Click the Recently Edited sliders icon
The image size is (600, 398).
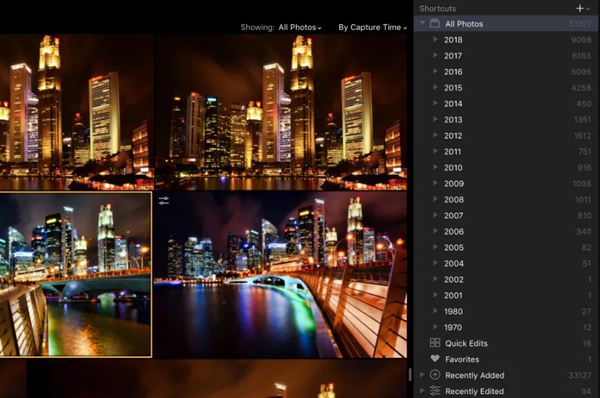tap(435, 391)
